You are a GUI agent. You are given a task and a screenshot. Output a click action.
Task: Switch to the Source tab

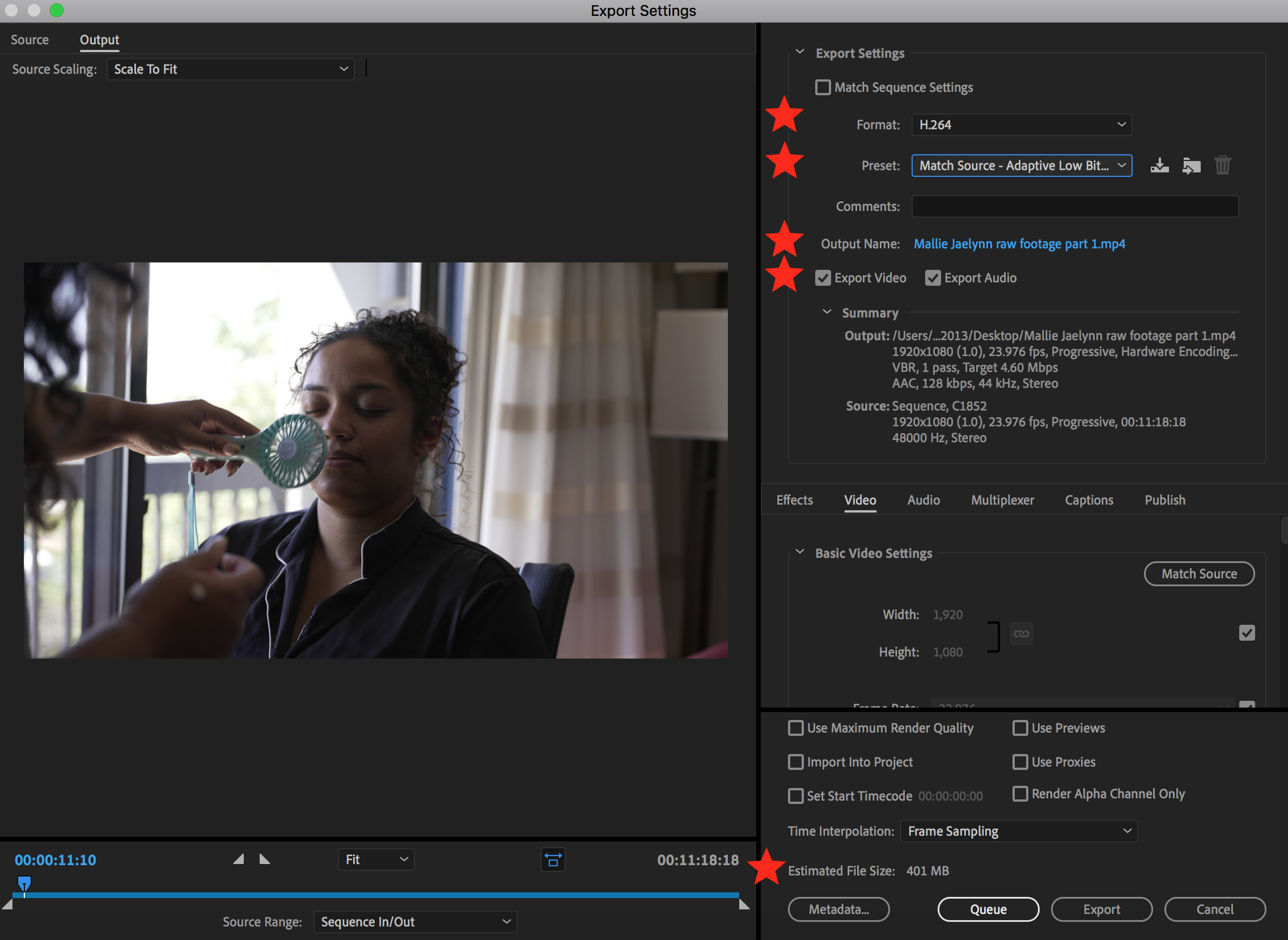pyautogui.click(x=29, y=40)
